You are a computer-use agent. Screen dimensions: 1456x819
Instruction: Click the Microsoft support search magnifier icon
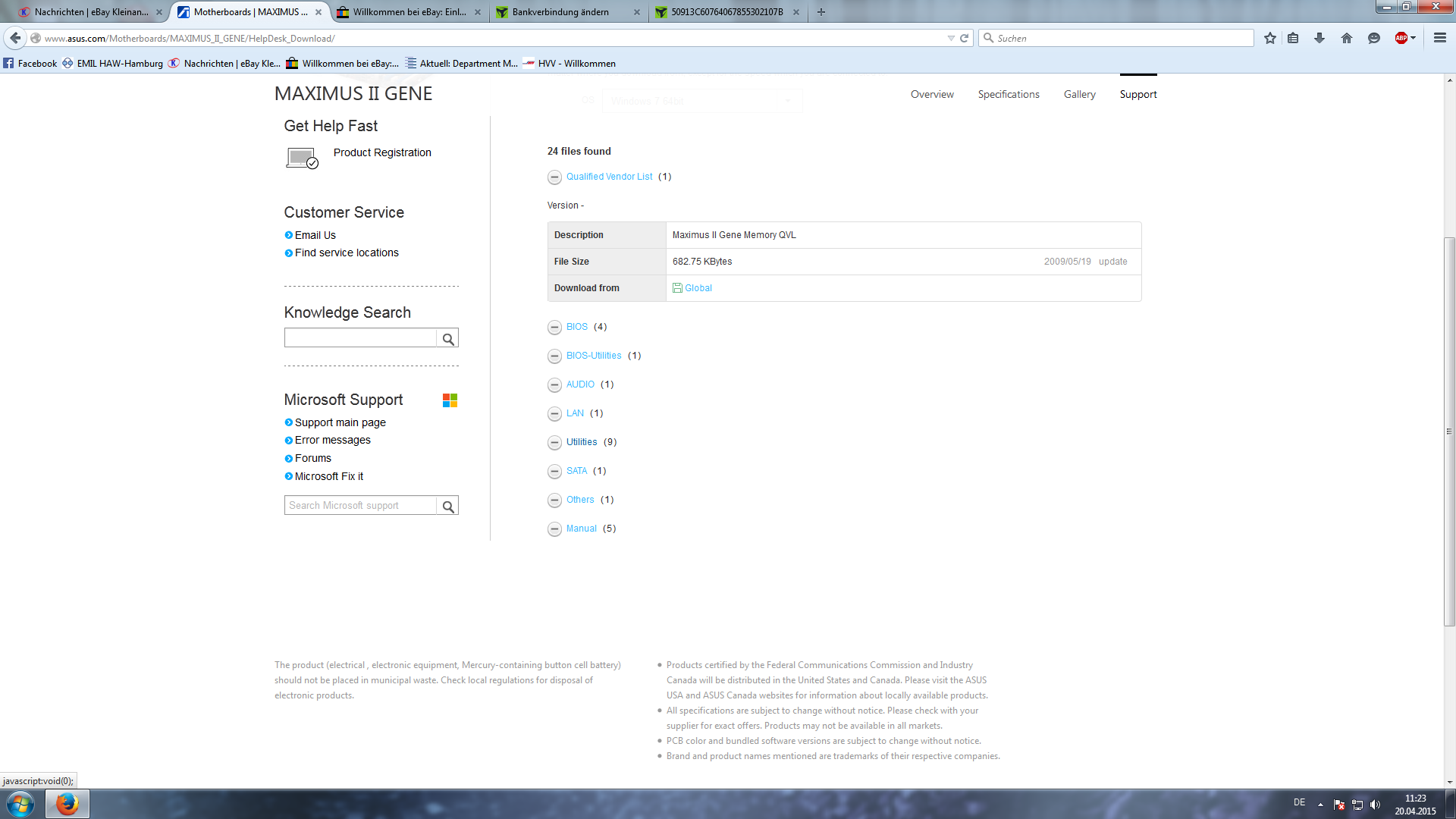pyautogui.click(x=448, y=507)
